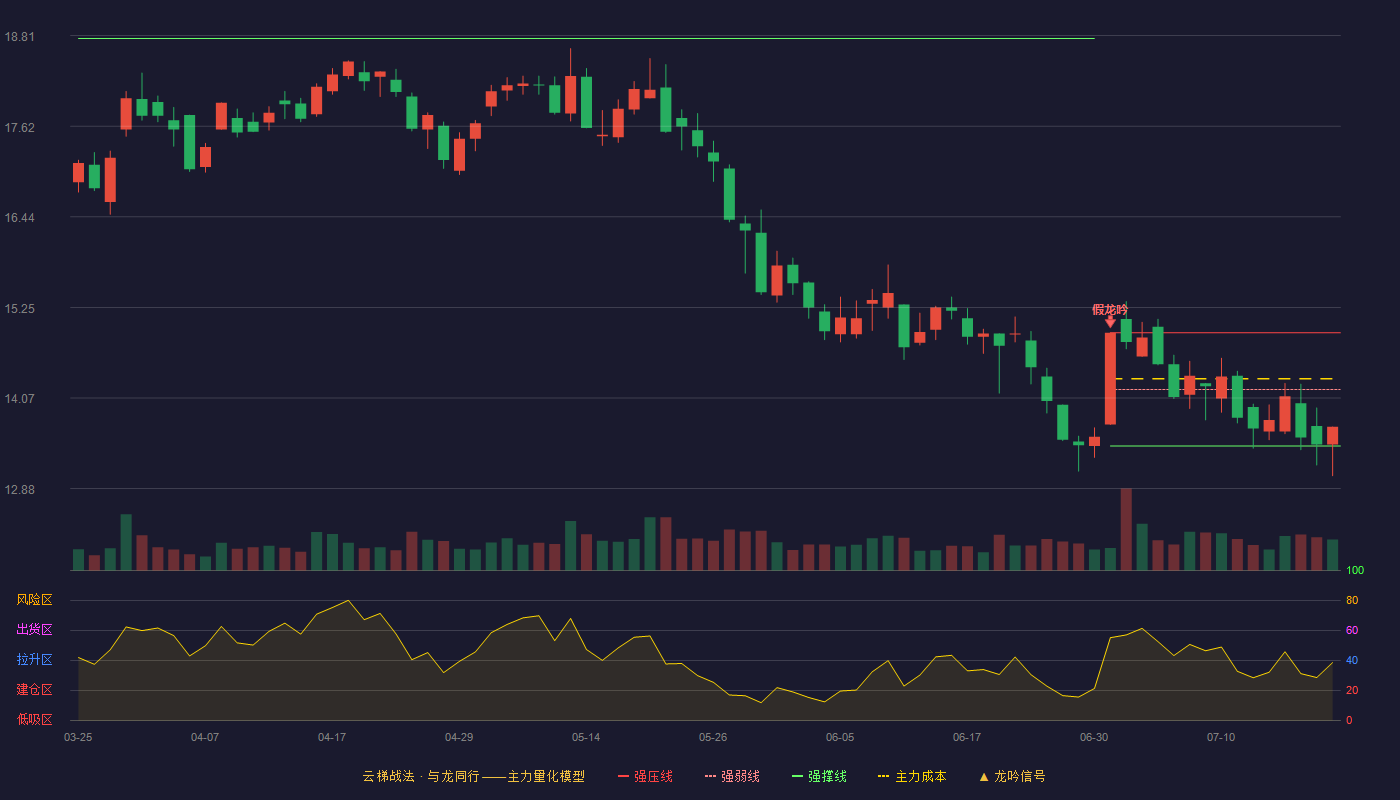Screen dimensions: 1400x800
Task: Click the 06-30 date label
Action: (1094, 737)
